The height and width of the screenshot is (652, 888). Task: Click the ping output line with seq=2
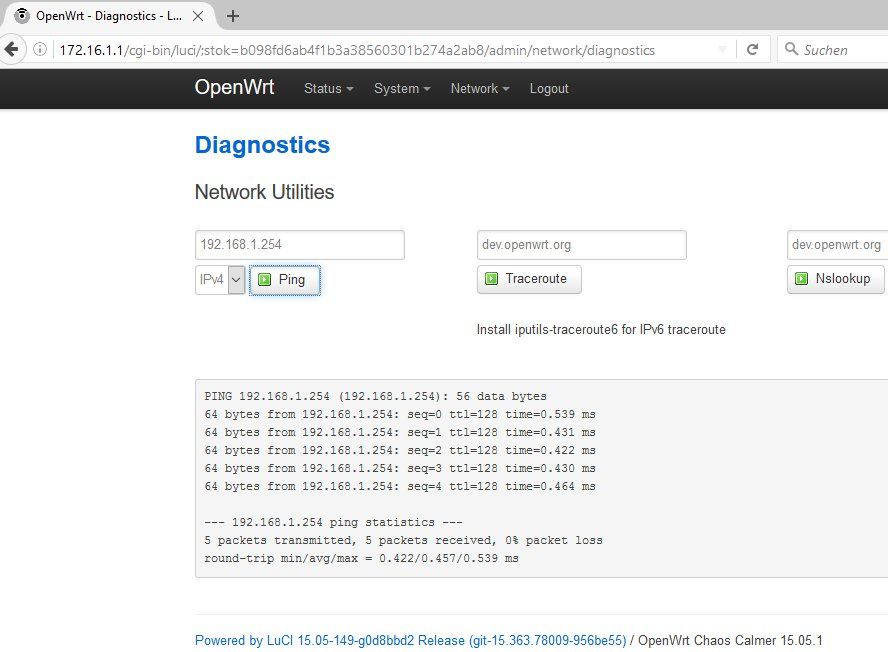pyautogui.click(x=400, y=450)
